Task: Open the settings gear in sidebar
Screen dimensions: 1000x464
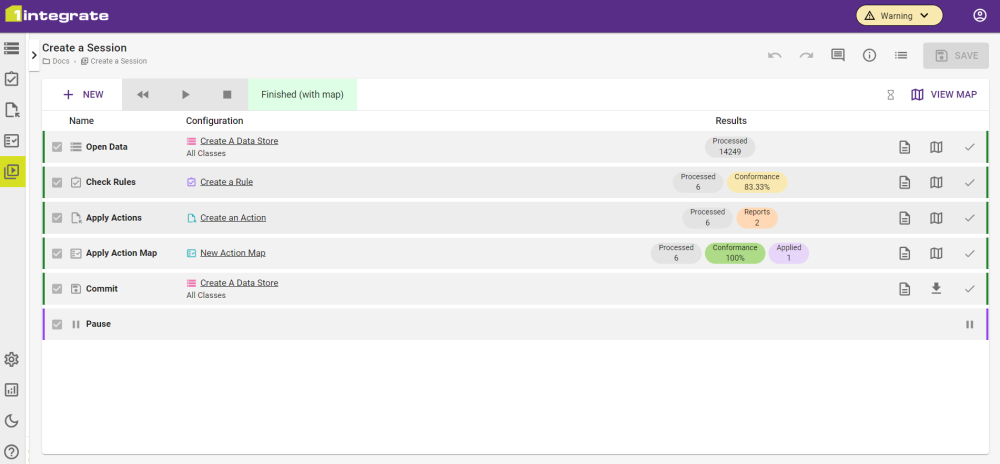Action: click(x=12, y=360)
